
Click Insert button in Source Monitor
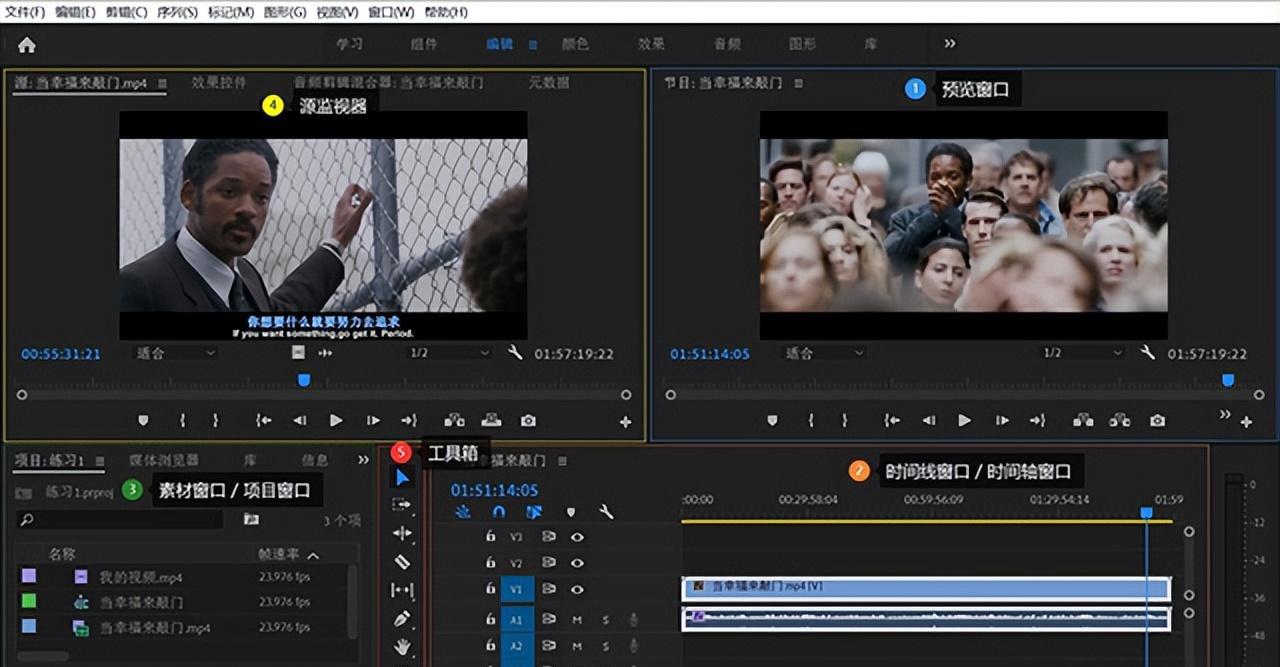(455, 421)
